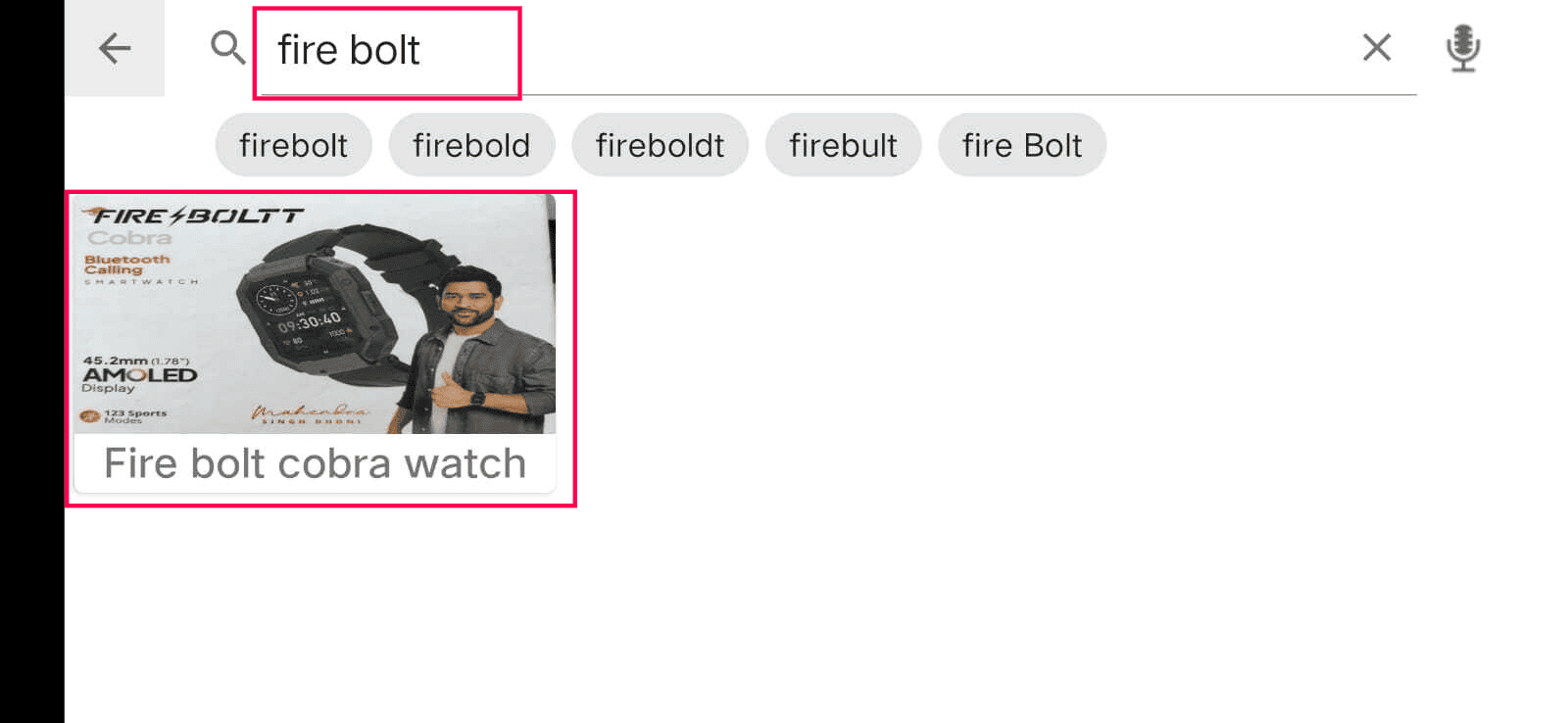Viewport: 1568px width, 723px height.
Task: Click the Bluetooth Calling label in image
Action: pyautogui.click(x=126, y=265)
